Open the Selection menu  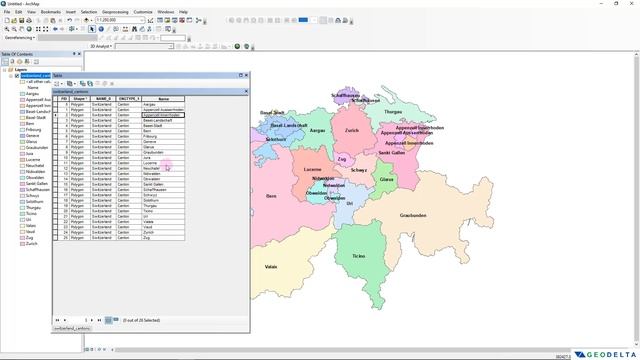tap(89, 12)
